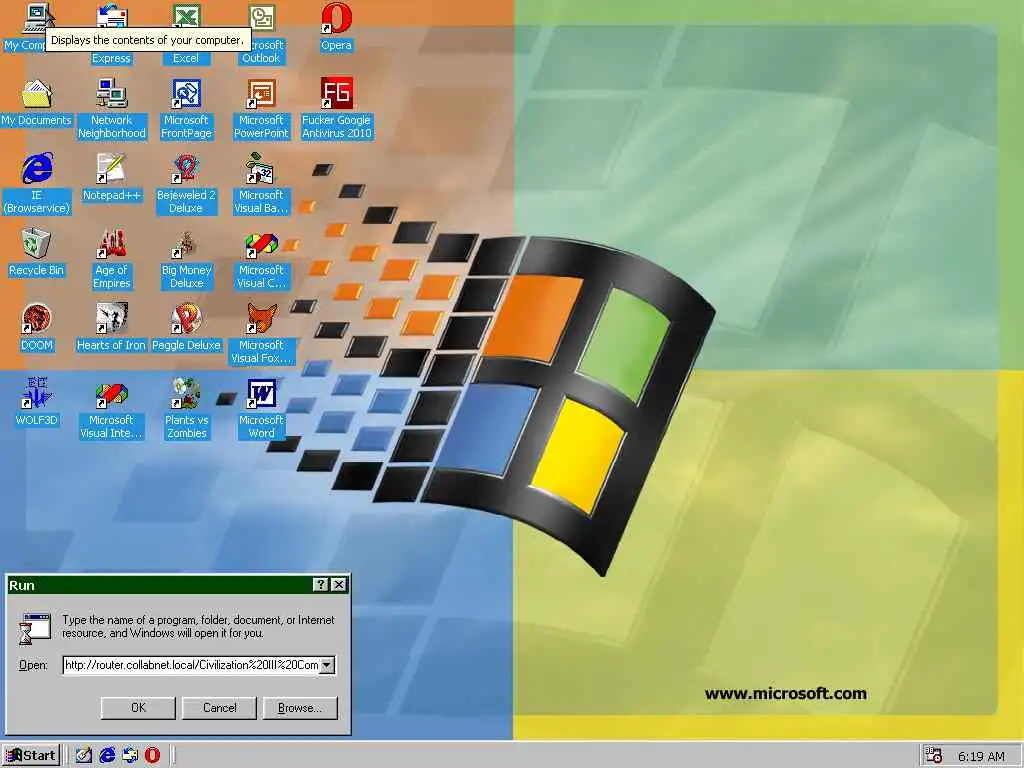Click the system tray scheduler icon

point(934,756)
